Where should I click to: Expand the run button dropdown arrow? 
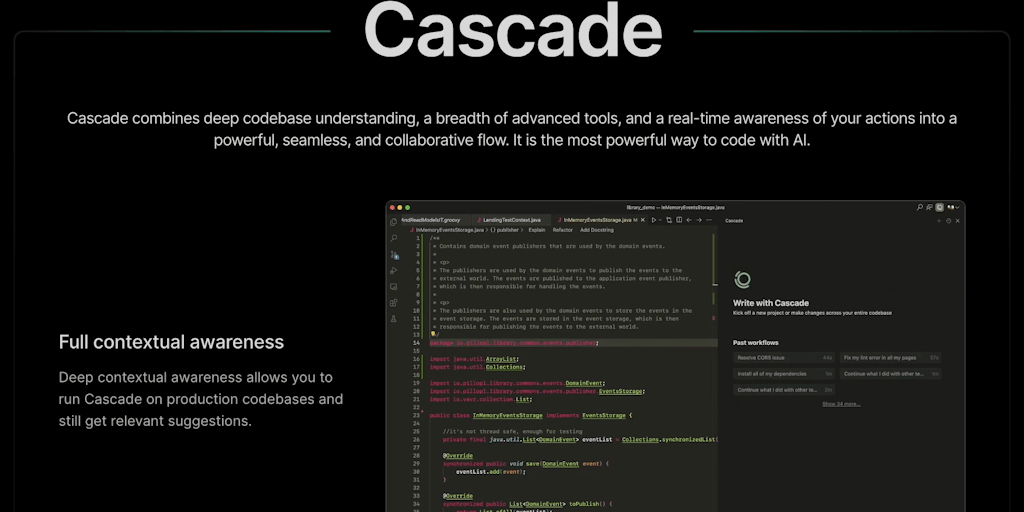(x=661, y=219)
